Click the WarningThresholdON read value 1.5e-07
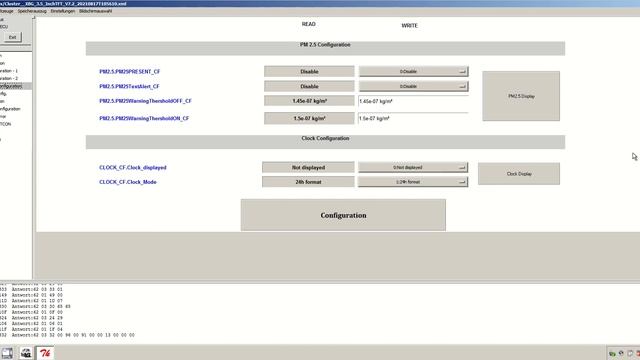 [x=309, y=118]
